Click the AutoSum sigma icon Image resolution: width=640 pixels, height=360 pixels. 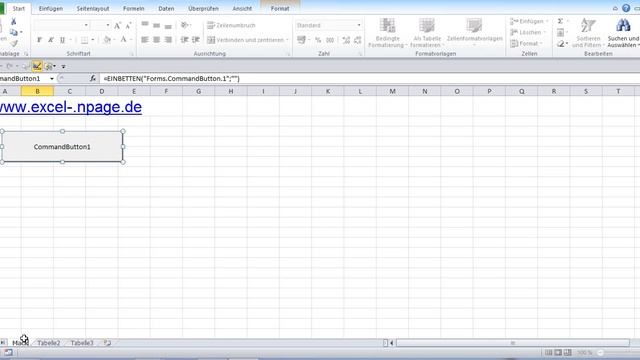(560, 21)
